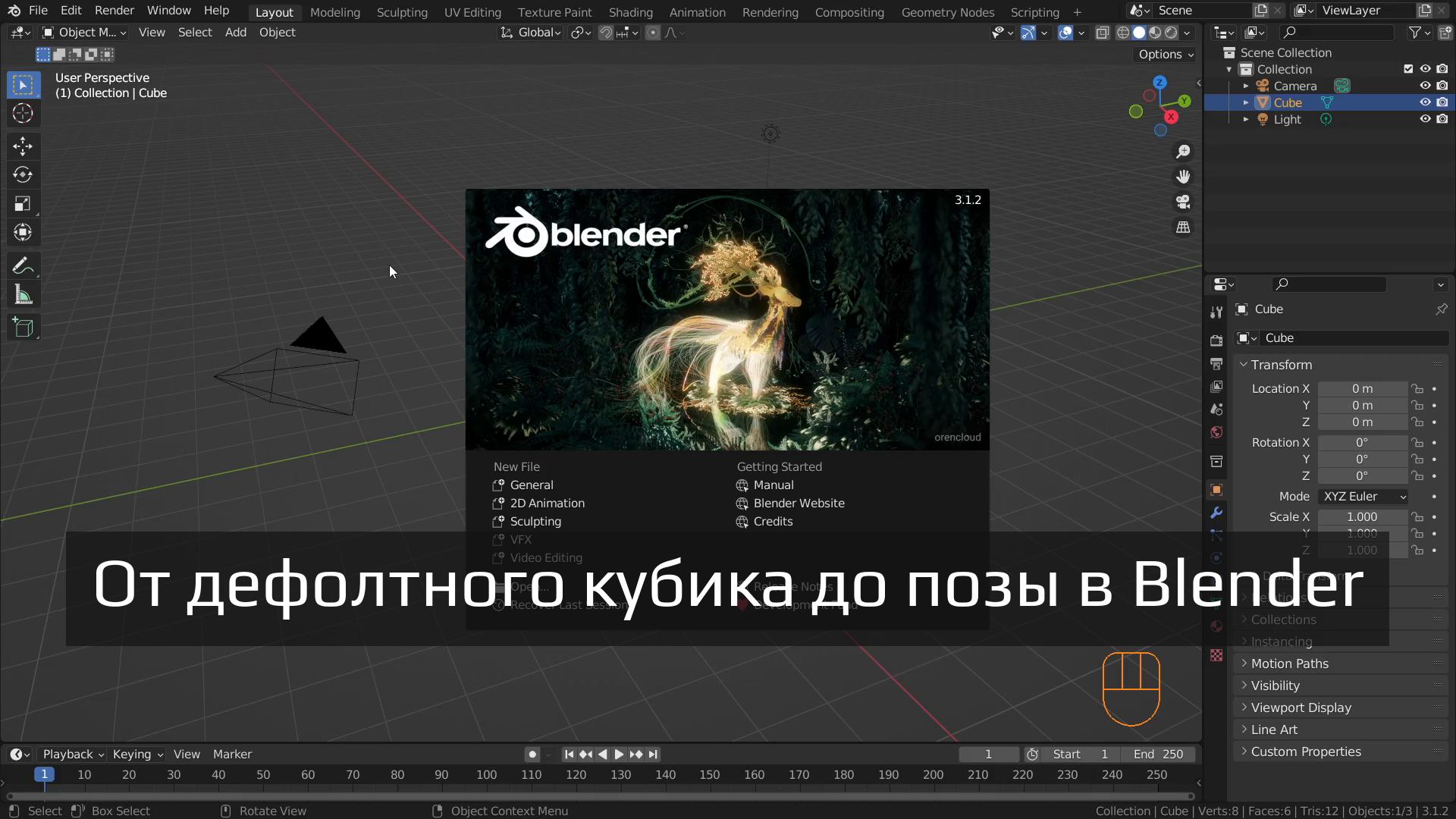Click the Texture Properties checker icon

pyautogui.click(x=1216, y=654)
